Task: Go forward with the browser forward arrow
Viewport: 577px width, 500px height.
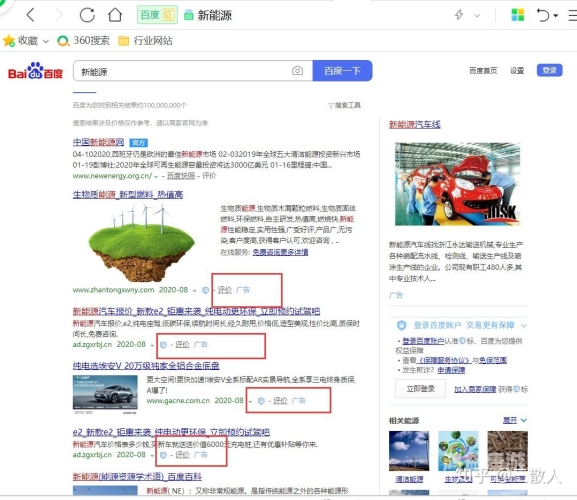Action: (x=59, y=15)
